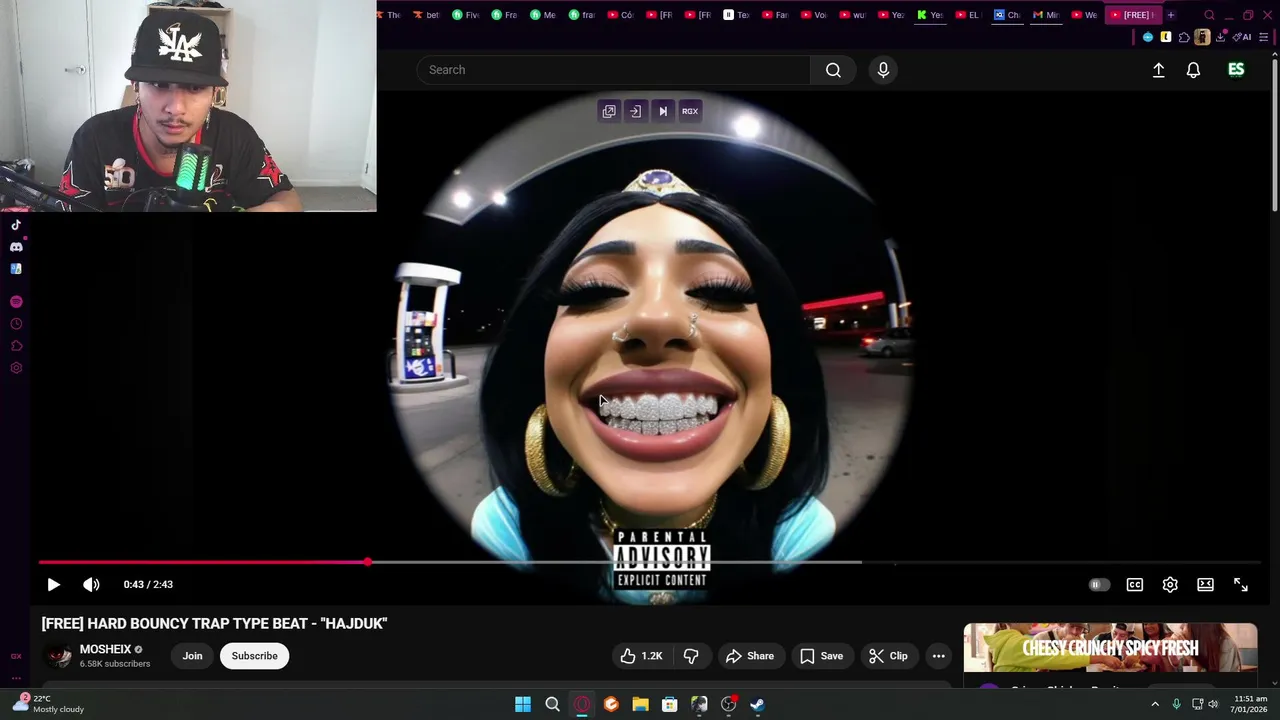Click the skip-next icon on video overlay
Image resolution: width=1280 pixels, height=720 pixels.
click(663, 111)
